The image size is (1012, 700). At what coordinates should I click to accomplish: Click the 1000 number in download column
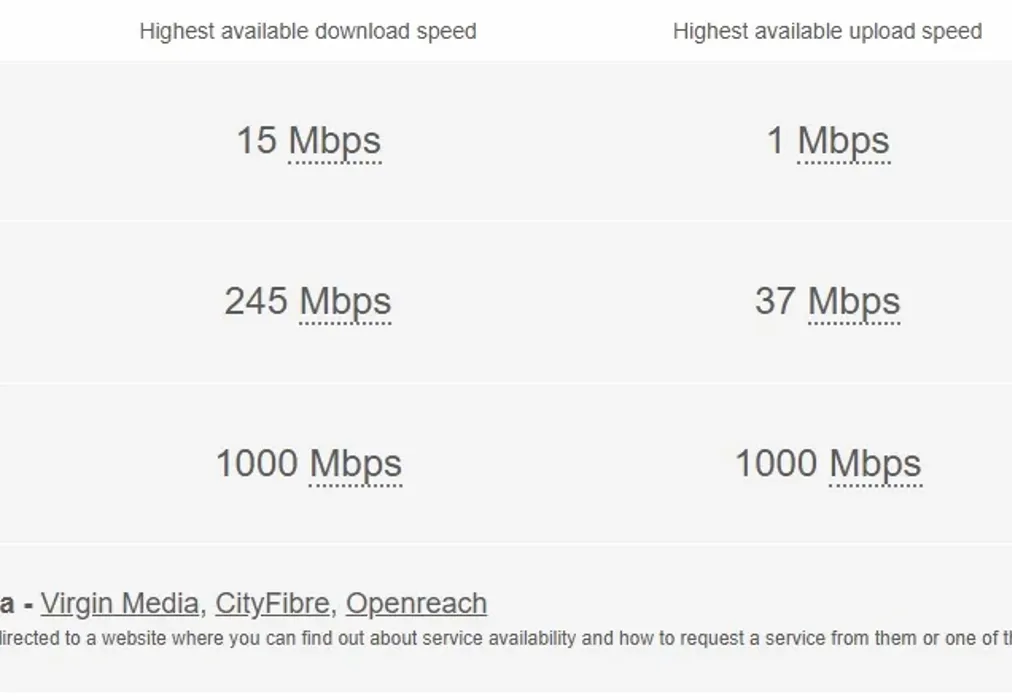pos(257,464)
